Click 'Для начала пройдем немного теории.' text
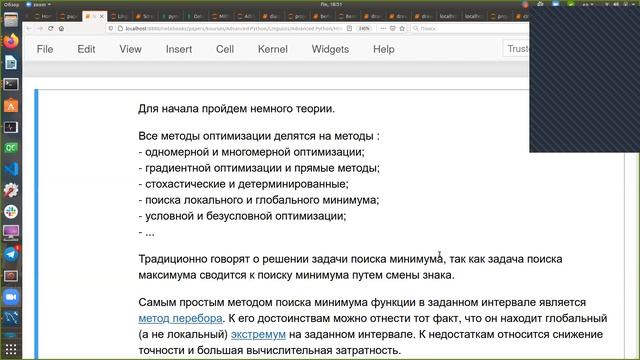The width and height of the screenshot is (640, 360). 236,109
